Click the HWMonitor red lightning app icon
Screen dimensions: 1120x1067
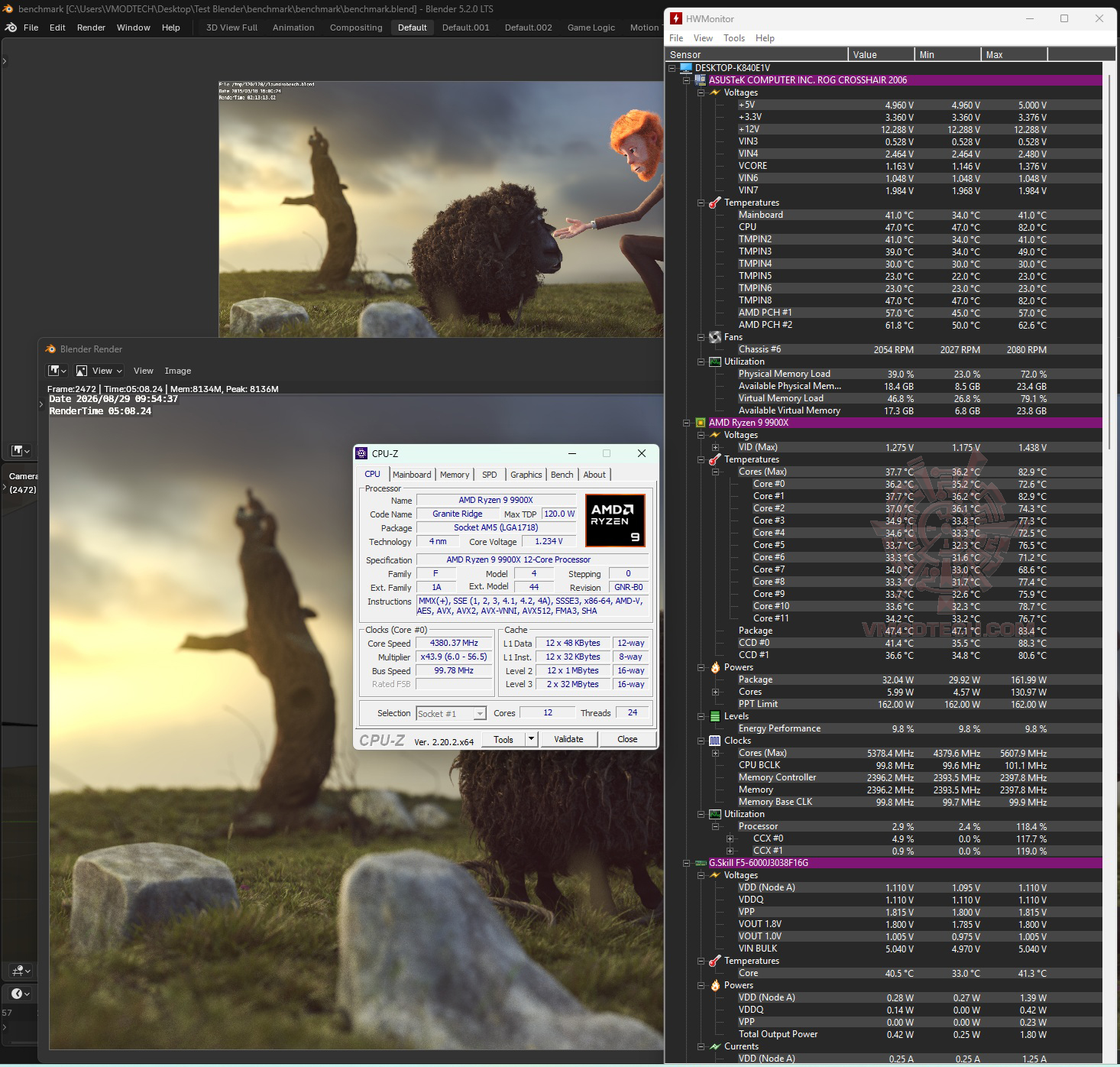[x=676, y=18]
